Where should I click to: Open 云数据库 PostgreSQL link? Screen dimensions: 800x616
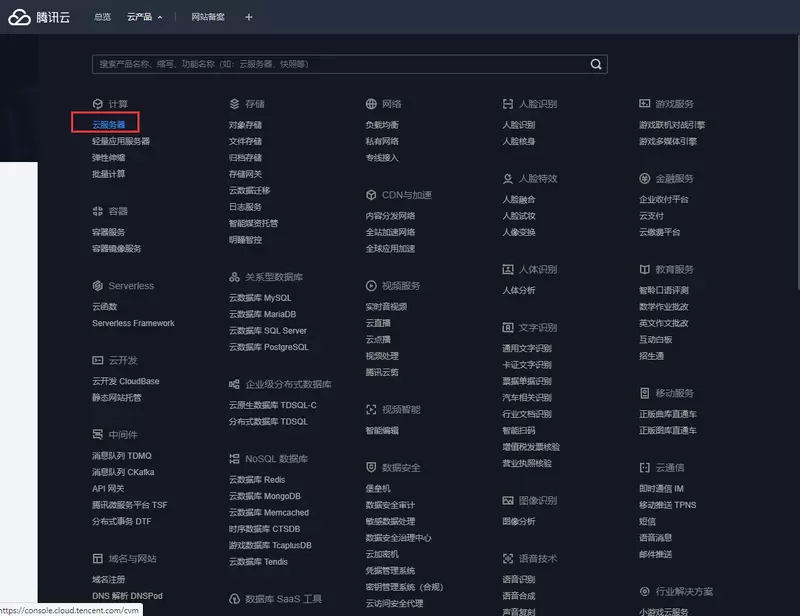268,347
